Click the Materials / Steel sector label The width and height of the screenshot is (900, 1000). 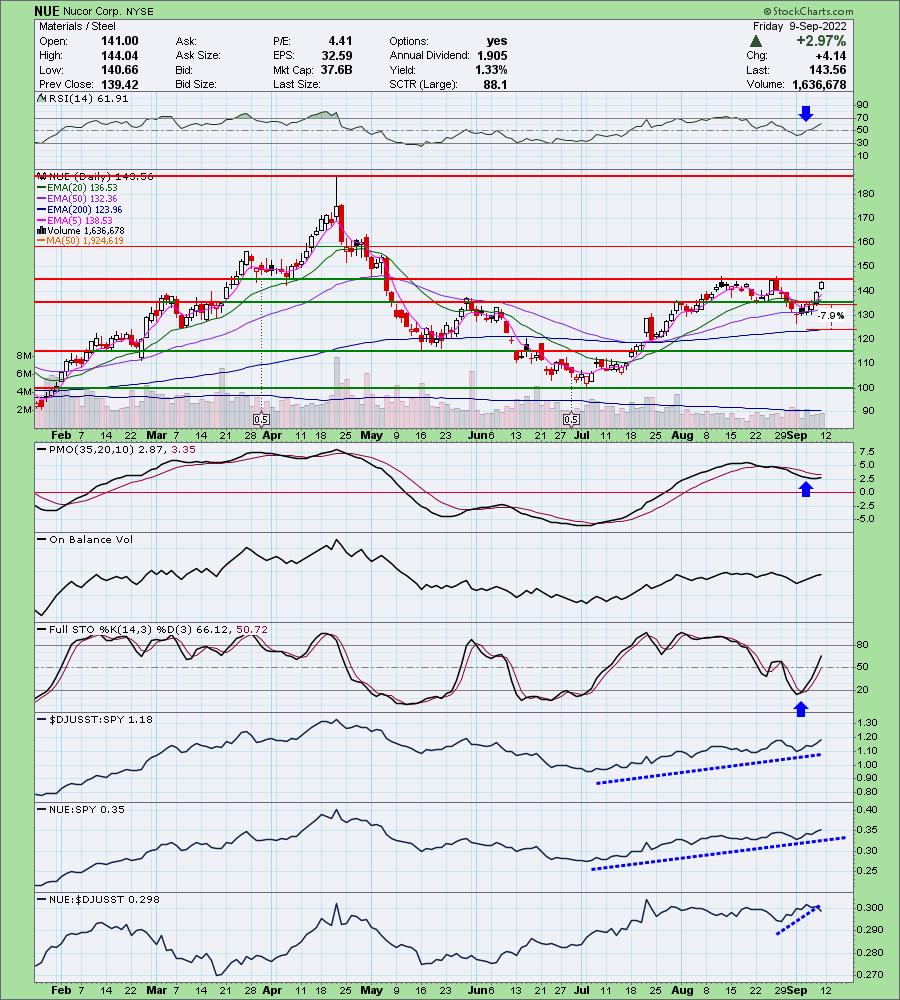(x=77, y=26)
